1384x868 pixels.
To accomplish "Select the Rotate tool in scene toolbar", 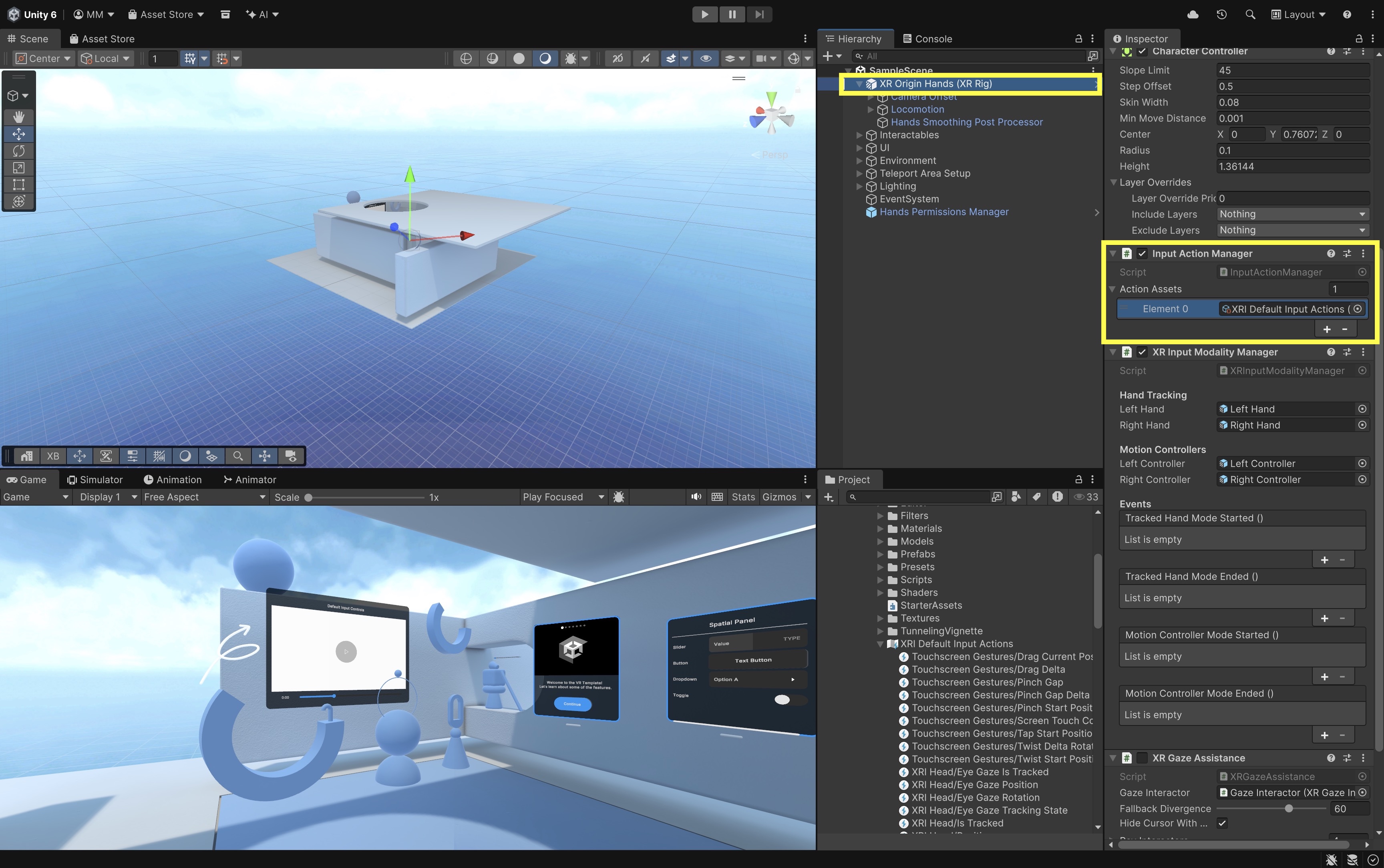I will click(x=19, y=151).
